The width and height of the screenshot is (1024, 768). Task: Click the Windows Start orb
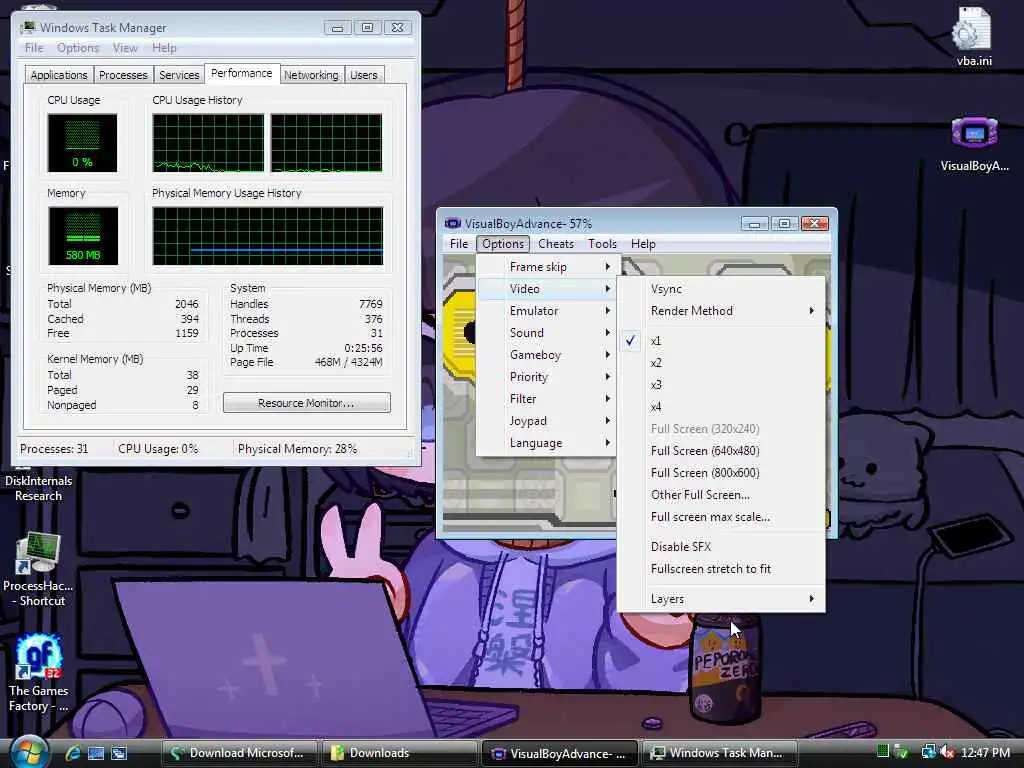[29, 752]
